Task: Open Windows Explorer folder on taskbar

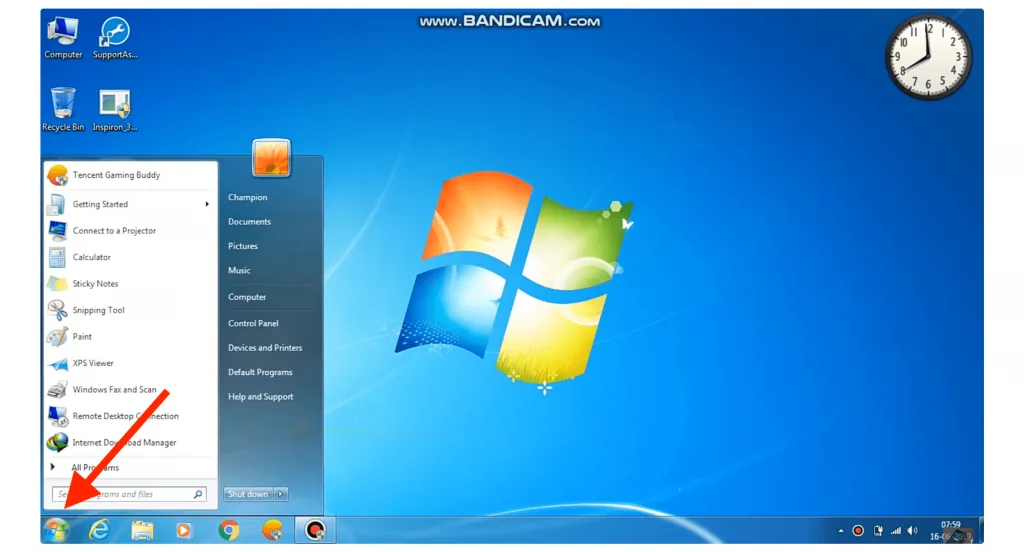Action: (x=142, y=530)
